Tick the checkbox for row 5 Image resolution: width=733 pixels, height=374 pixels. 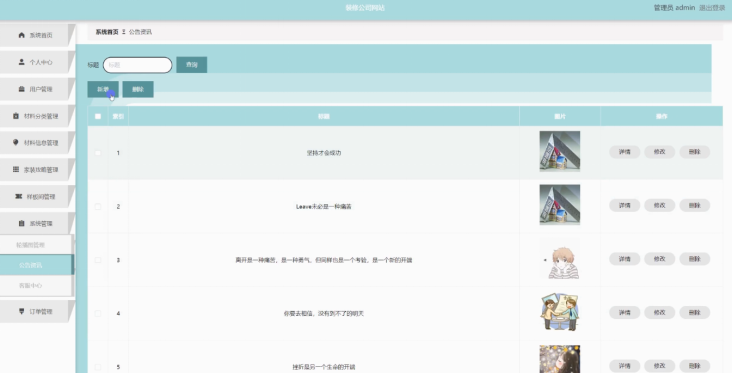coord(98,367)
